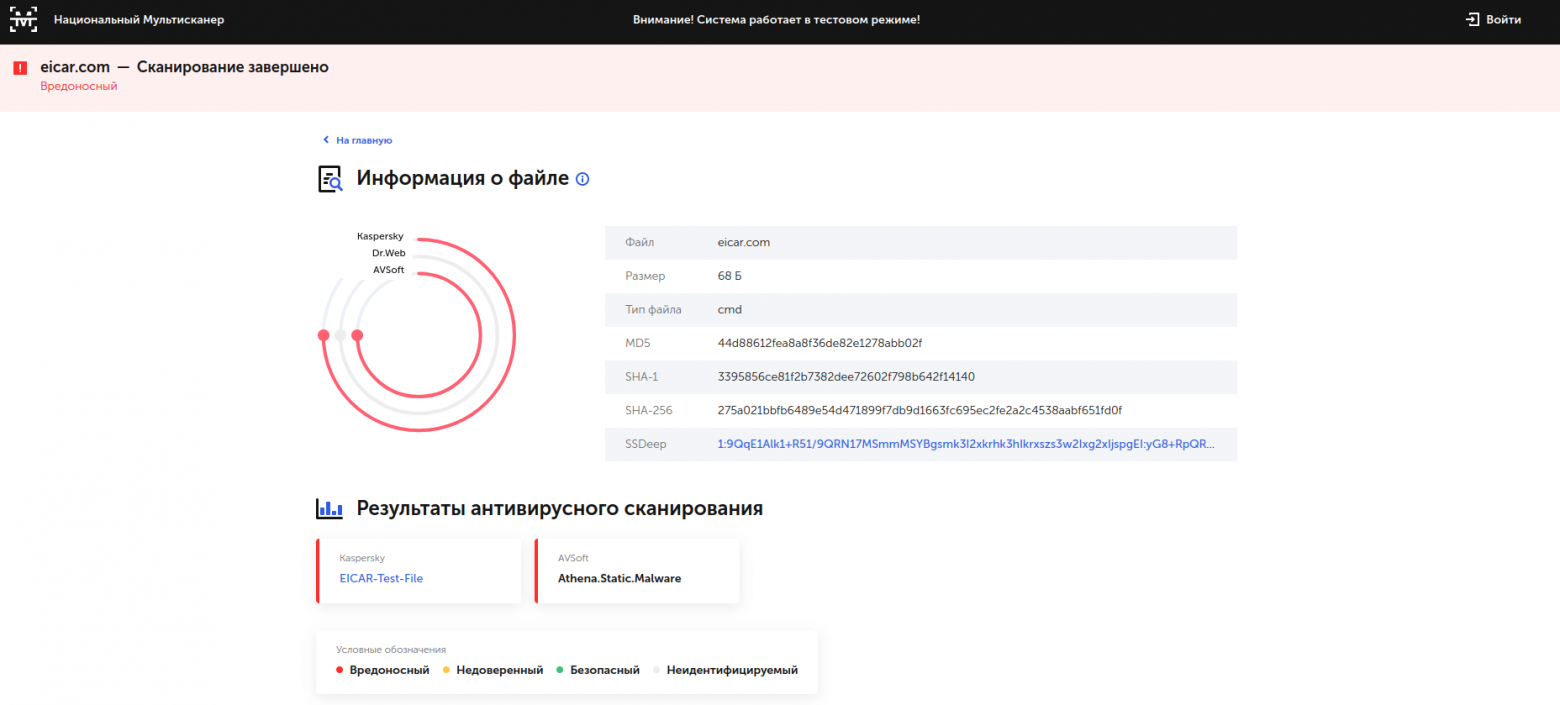Open the SSDeep hash link
Image resolution: width=1560 pixels, height=705 pixels.
pos(966,444)
